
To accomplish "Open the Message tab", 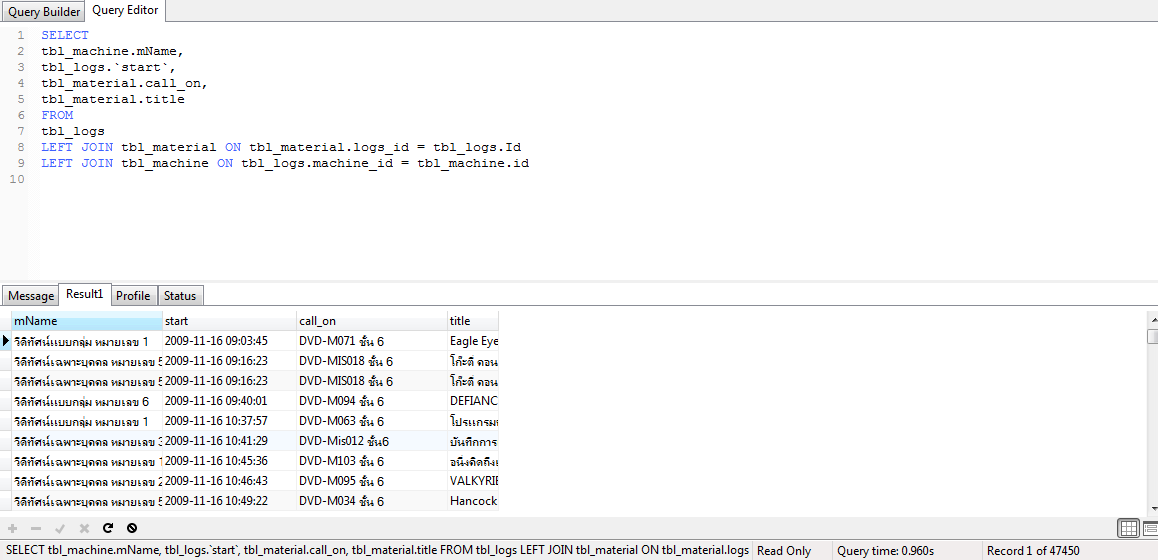I will tap(31, 296).
